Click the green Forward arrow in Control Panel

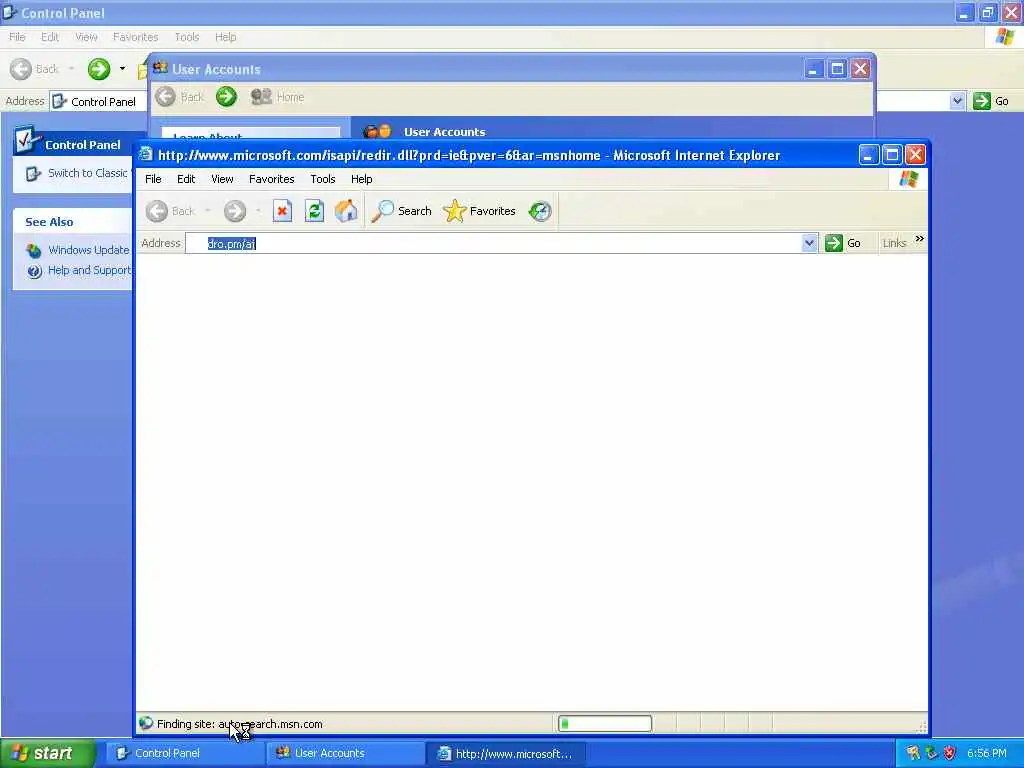[99, 69]
